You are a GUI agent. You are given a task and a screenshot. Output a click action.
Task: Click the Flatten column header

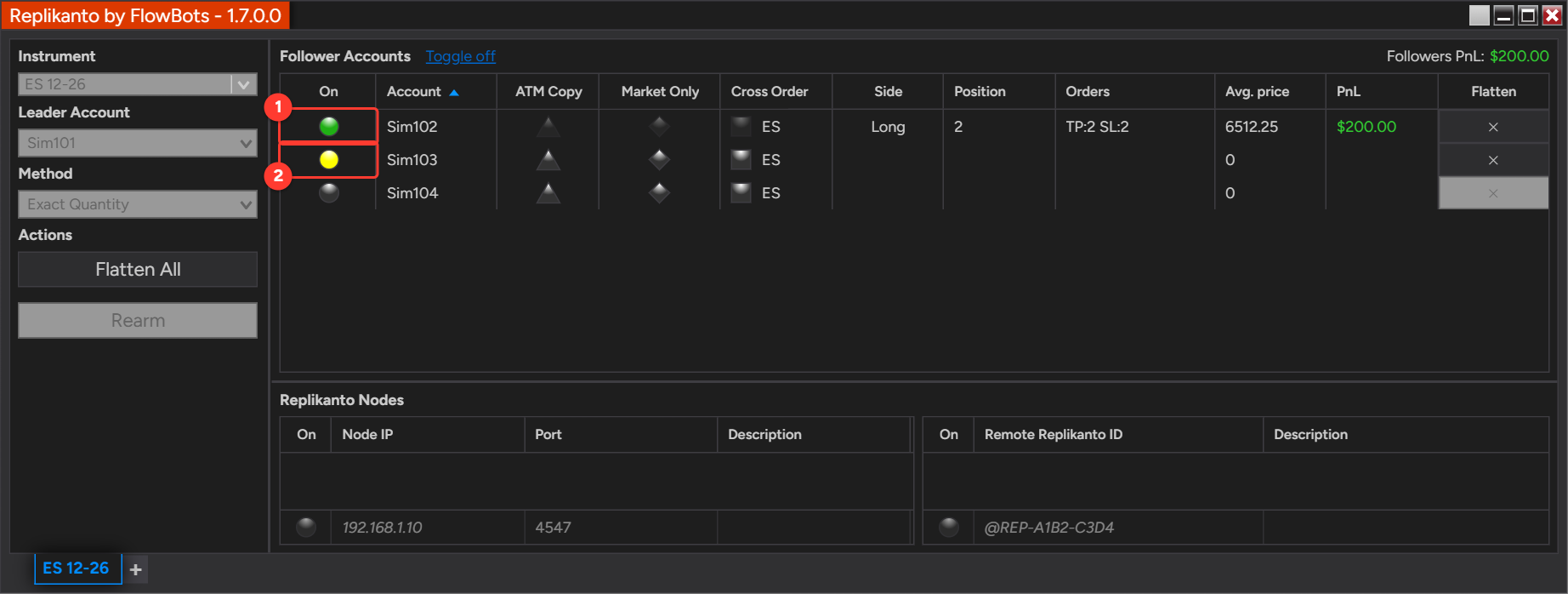point(1493,91)
